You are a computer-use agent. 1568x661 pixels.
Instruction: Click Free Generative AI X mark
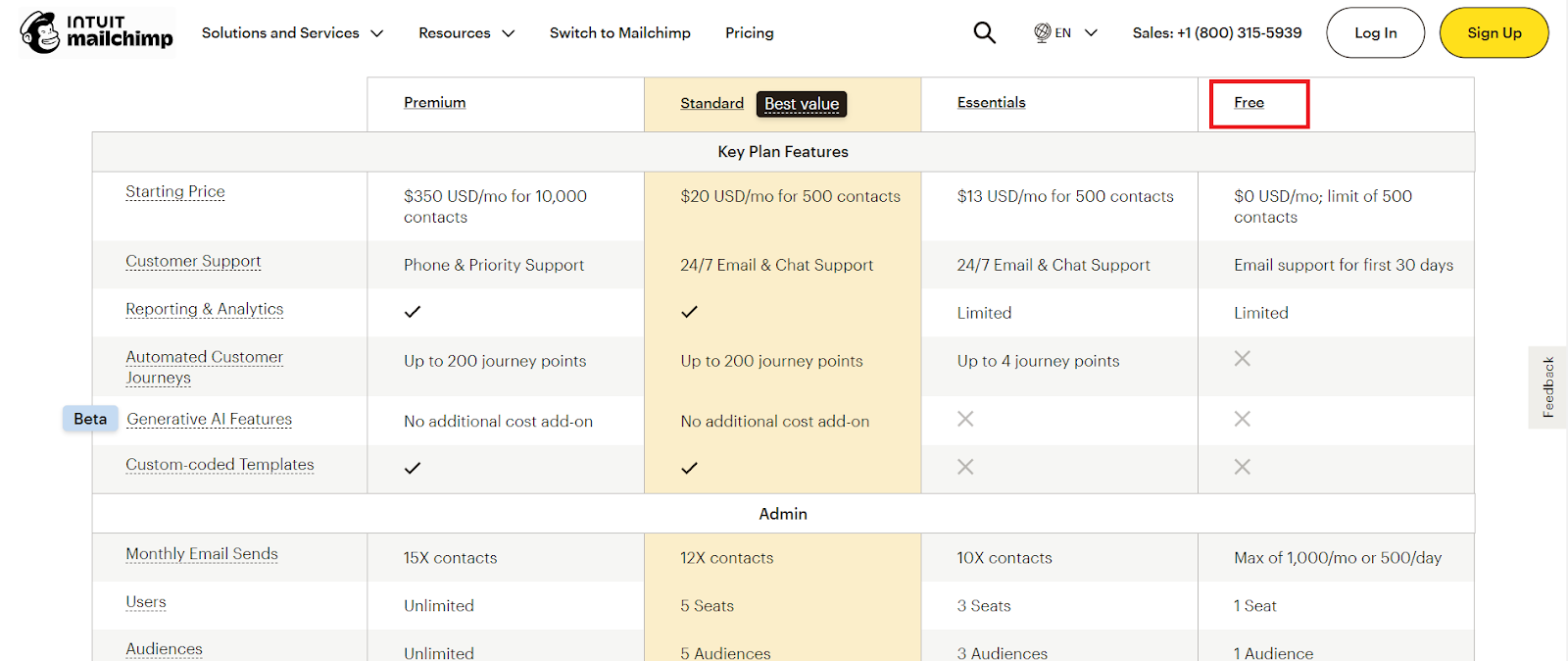[1243, 419]
